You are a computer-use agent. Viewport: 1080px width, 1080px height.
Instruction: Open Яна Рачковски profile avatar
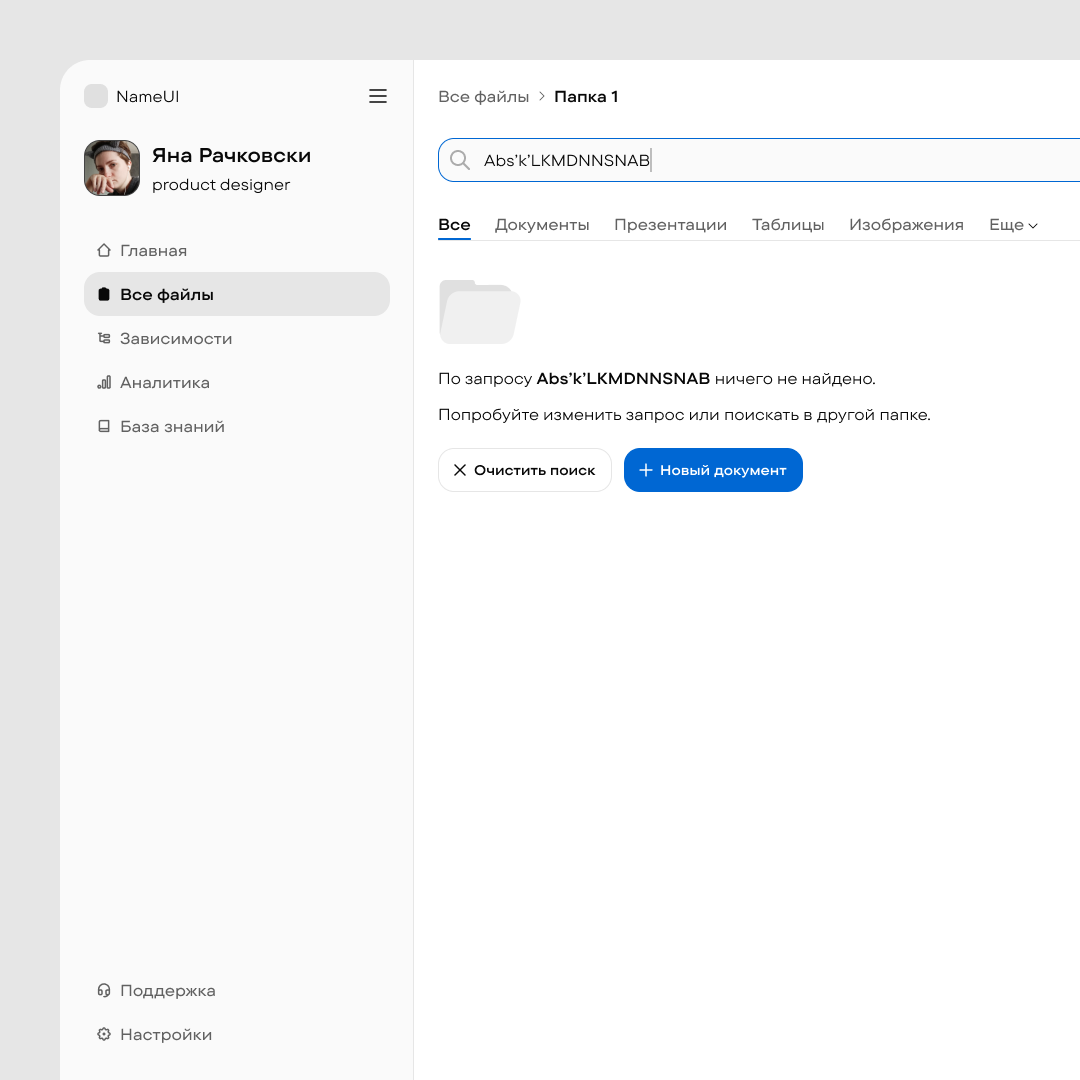(x=112, y=168)
